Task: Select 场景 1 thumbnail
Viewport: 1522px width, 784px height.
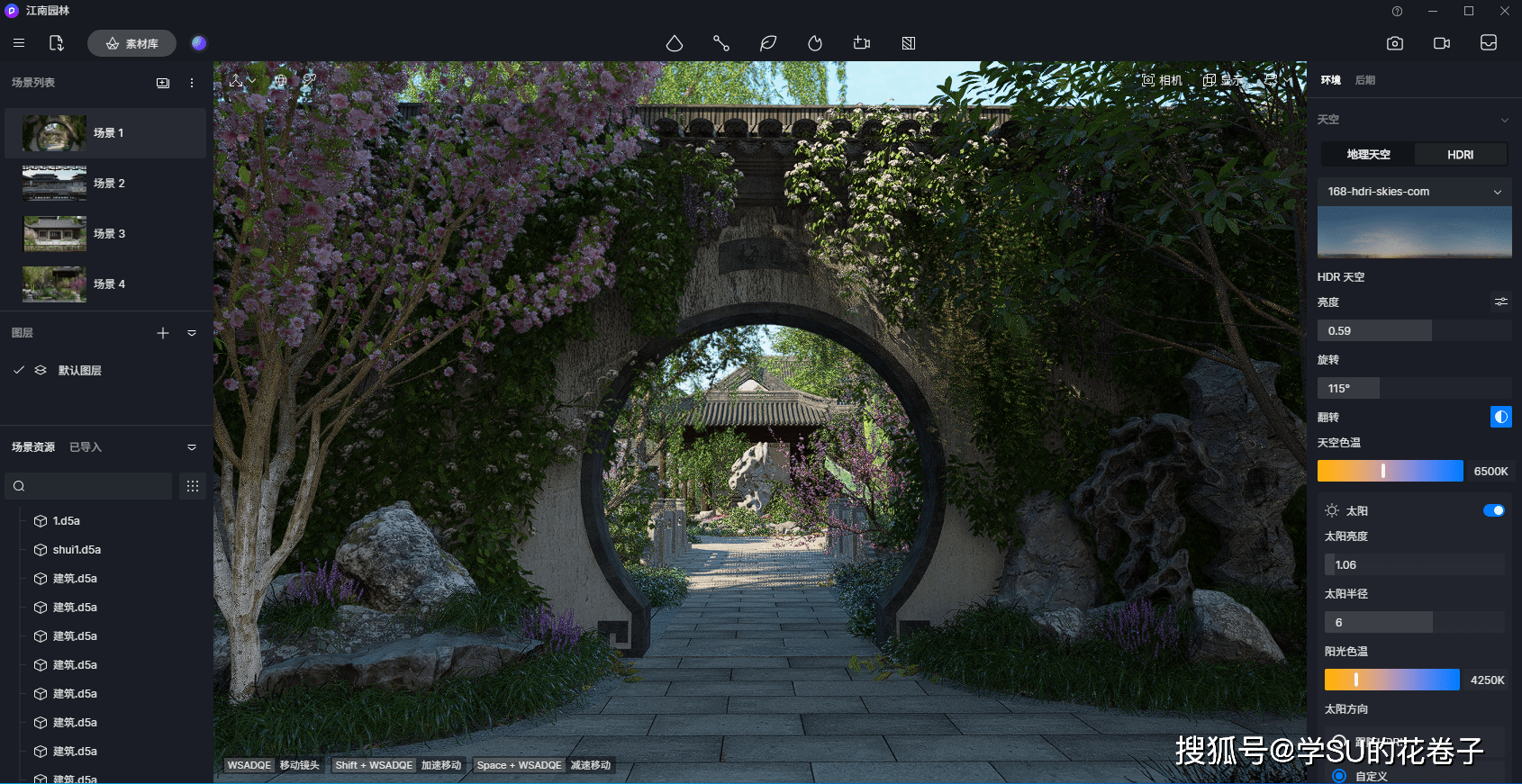Action: [54, 133]
